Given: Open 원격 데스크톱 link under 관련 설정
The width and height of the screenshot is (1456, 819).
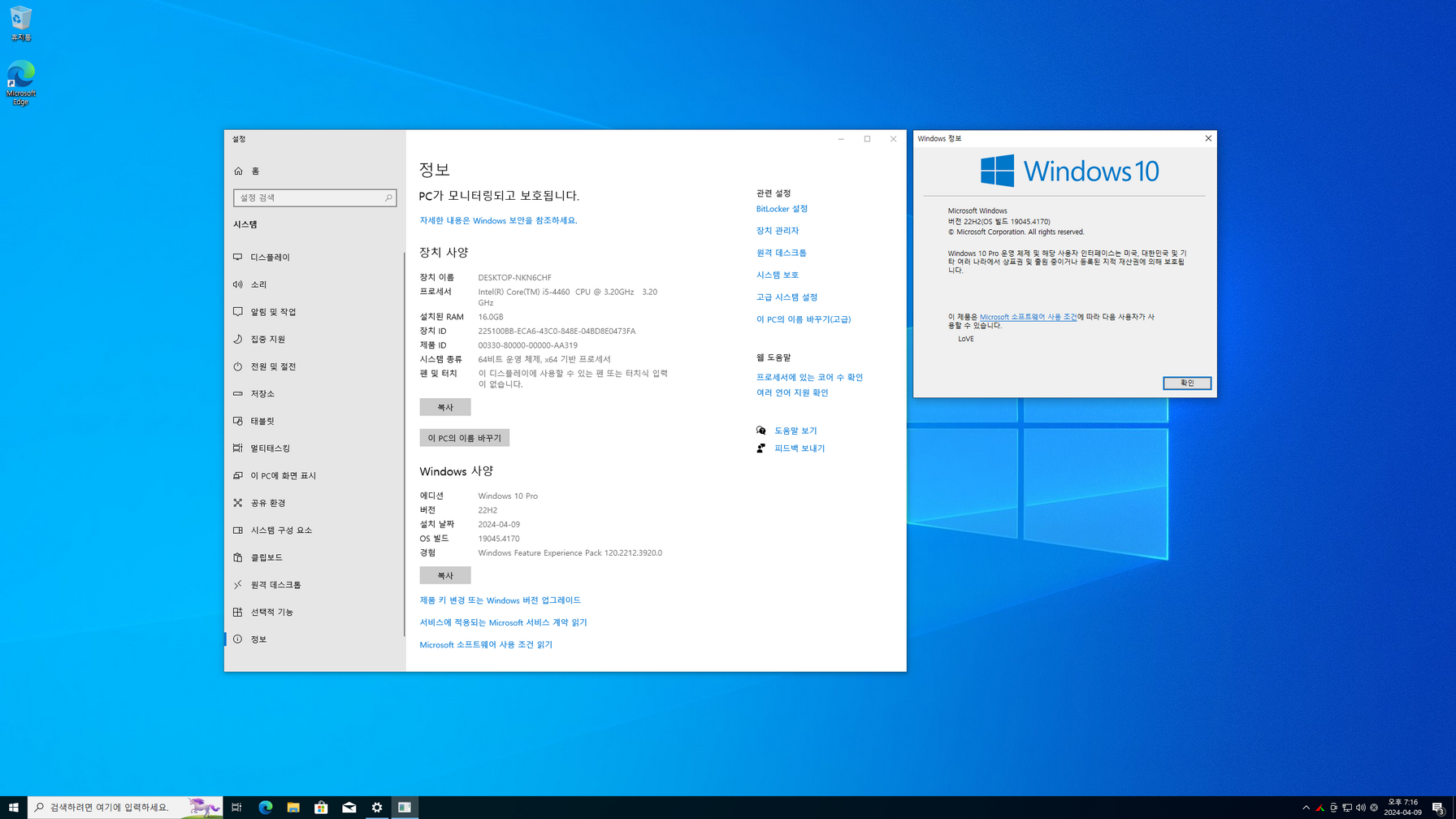Looking at the screenshot, I should [x=782, y=253].
